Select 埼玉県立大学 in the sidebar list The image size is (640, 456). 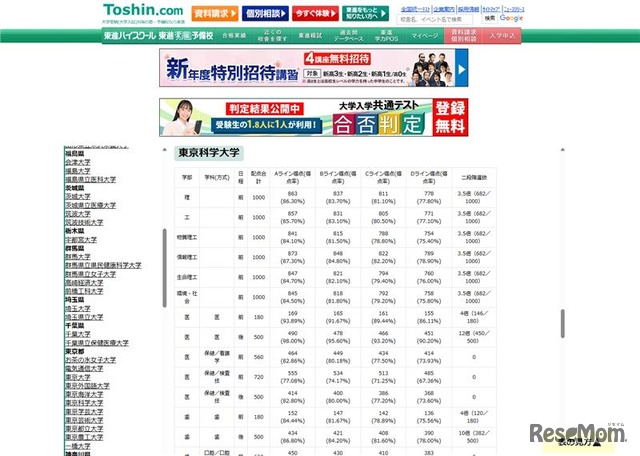84,318
